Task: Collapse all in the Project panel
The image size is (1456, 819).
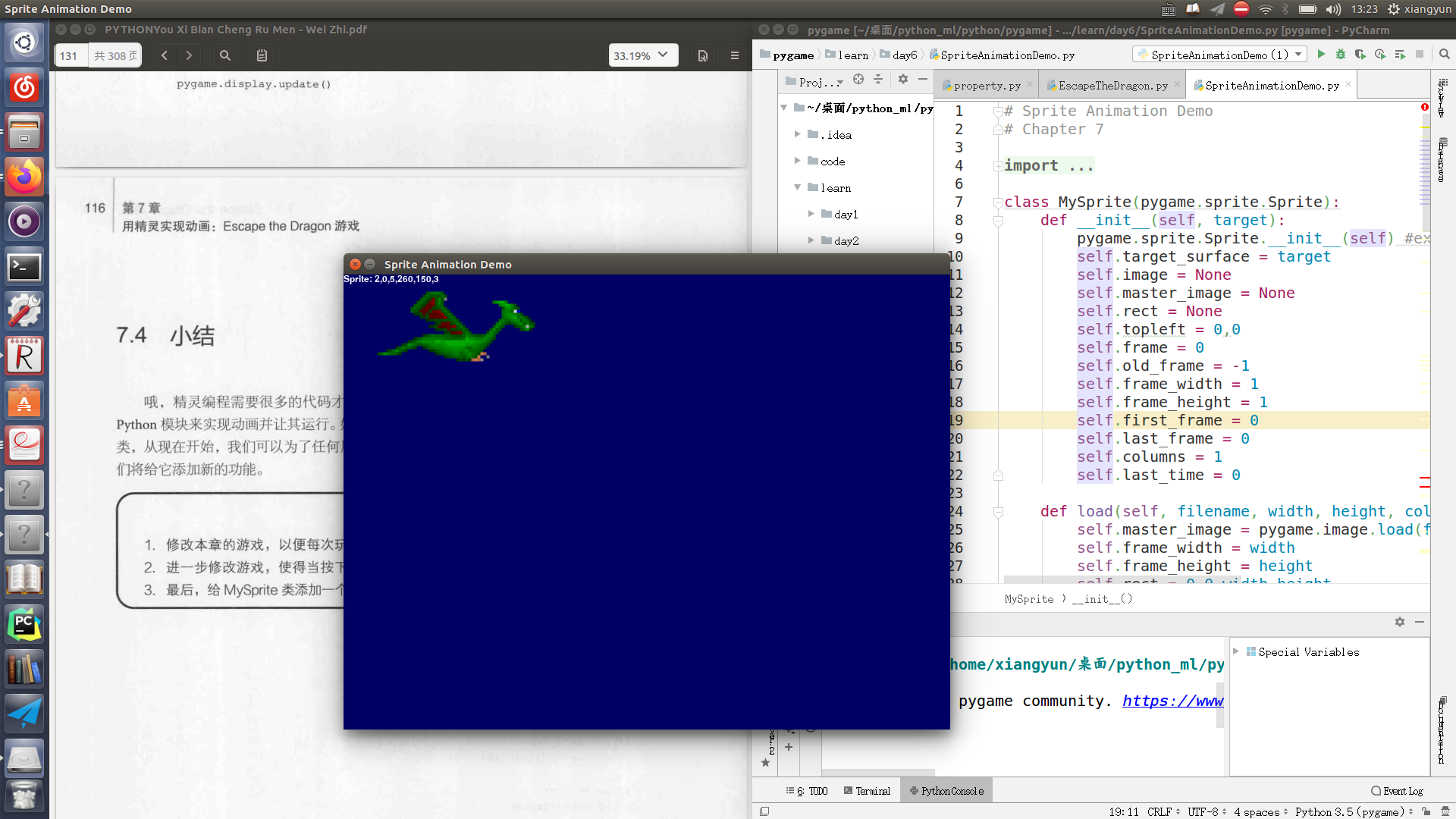Action: [878, 80]
